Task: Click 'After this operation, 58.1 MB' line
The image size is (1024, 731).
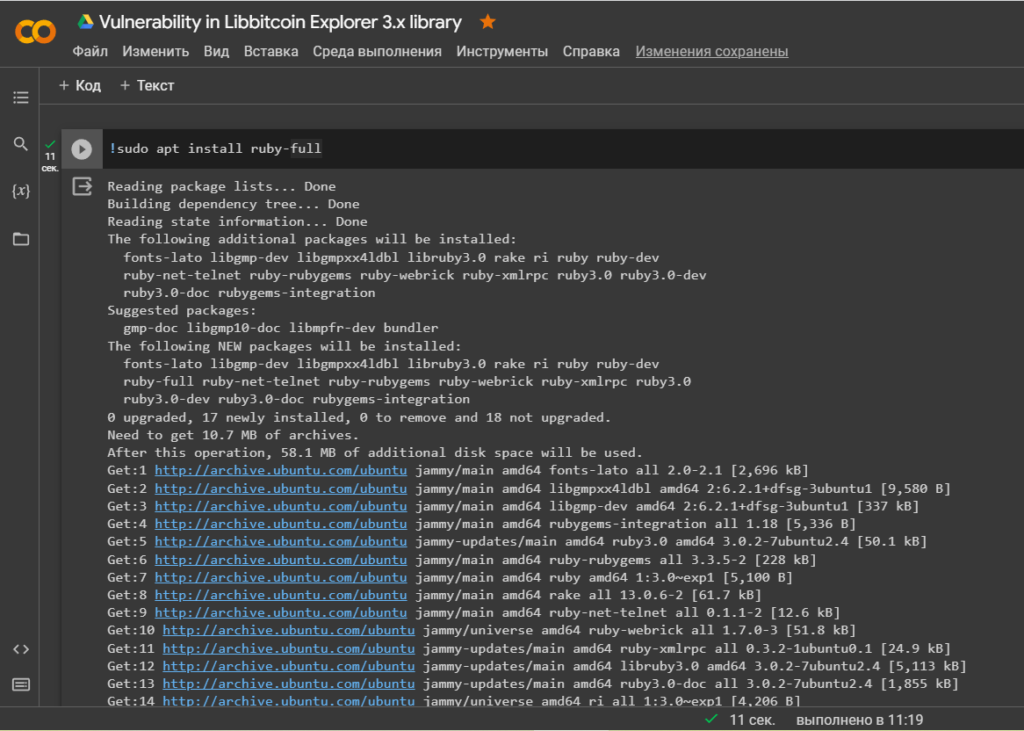Action: (x=375, y=453)
